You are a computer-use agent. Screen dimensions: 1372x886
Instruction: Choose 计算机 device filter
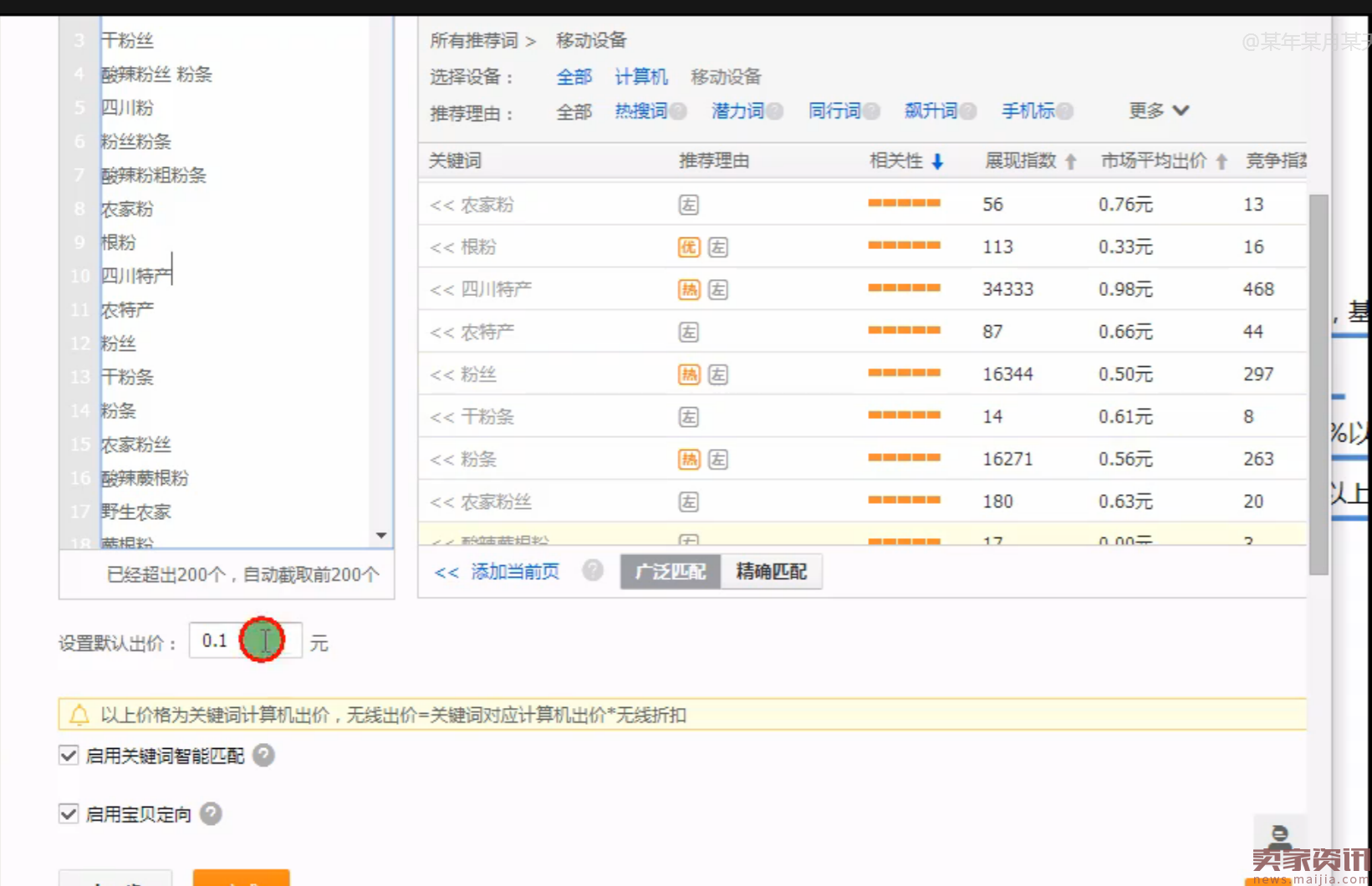click(641, 77)
